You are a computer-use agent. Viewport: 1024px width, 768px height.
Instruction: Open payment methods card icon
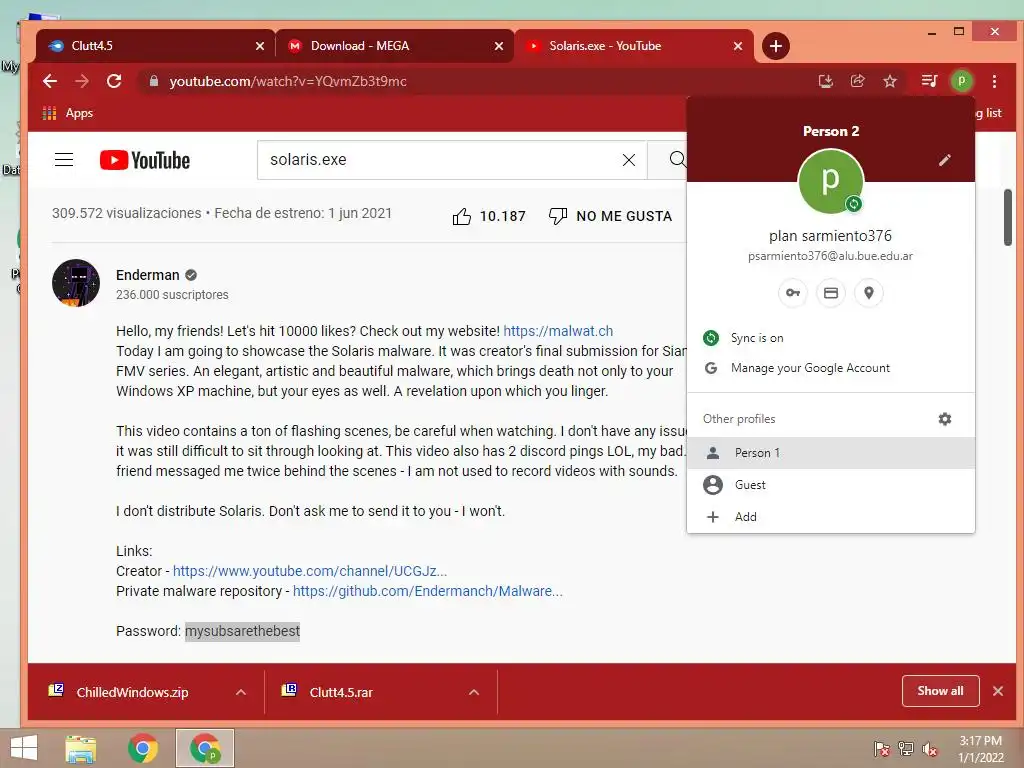(x=831, y=293)
